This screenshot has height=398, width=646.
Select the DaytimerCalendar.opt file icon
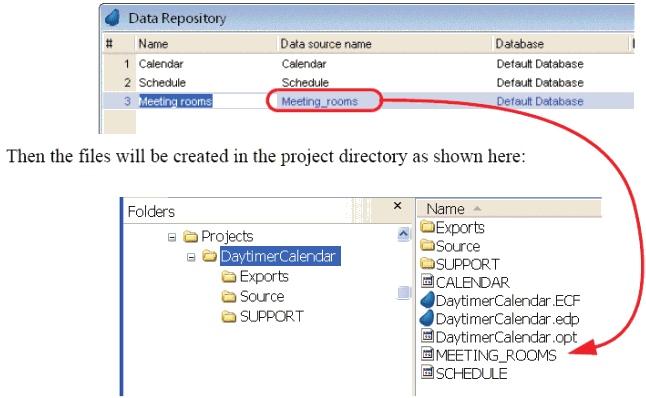428,336
